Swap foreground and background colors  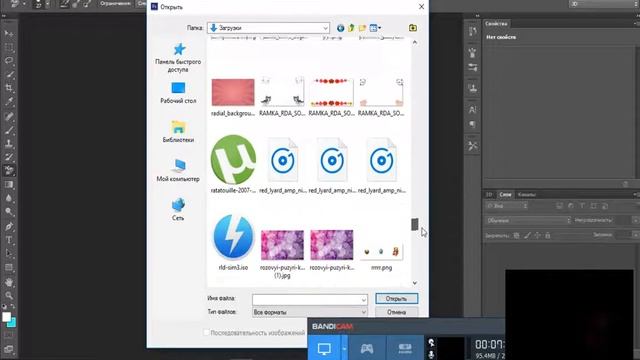pos(13,306)
